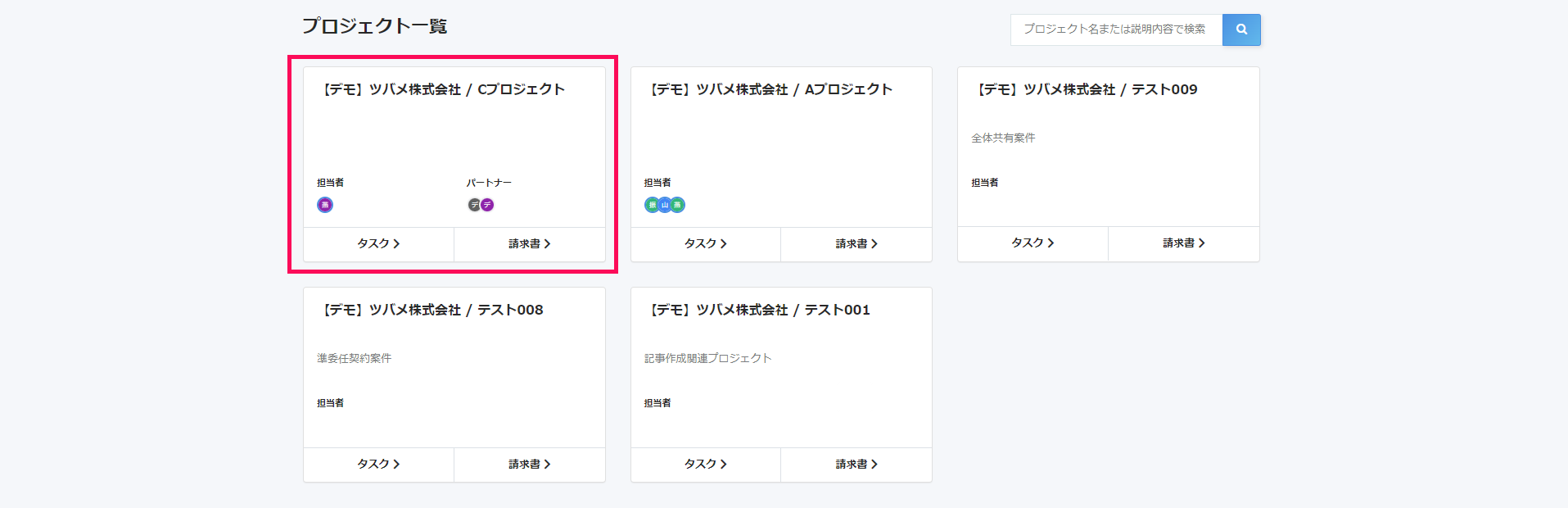Open タスク for テスト008
Image resolution: width=1568 pixels, height=508 pixels.
click(378, 465)
